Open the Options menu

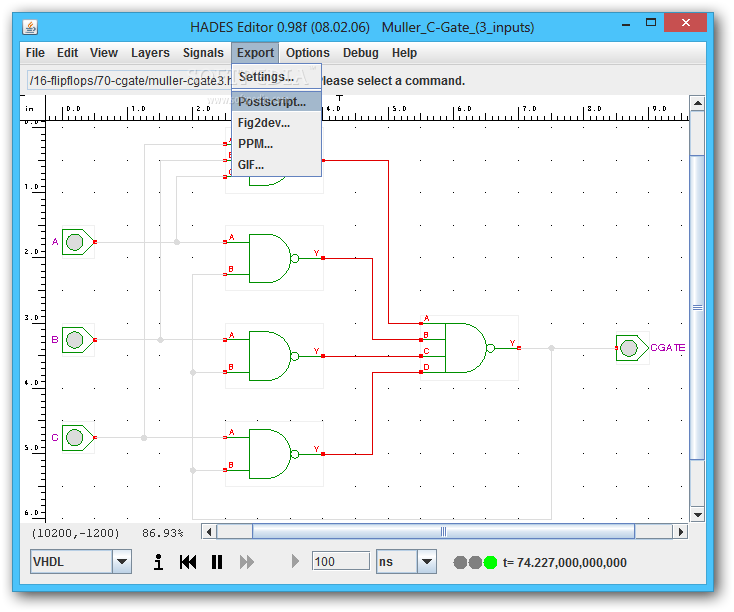click(x=308, y=53)
